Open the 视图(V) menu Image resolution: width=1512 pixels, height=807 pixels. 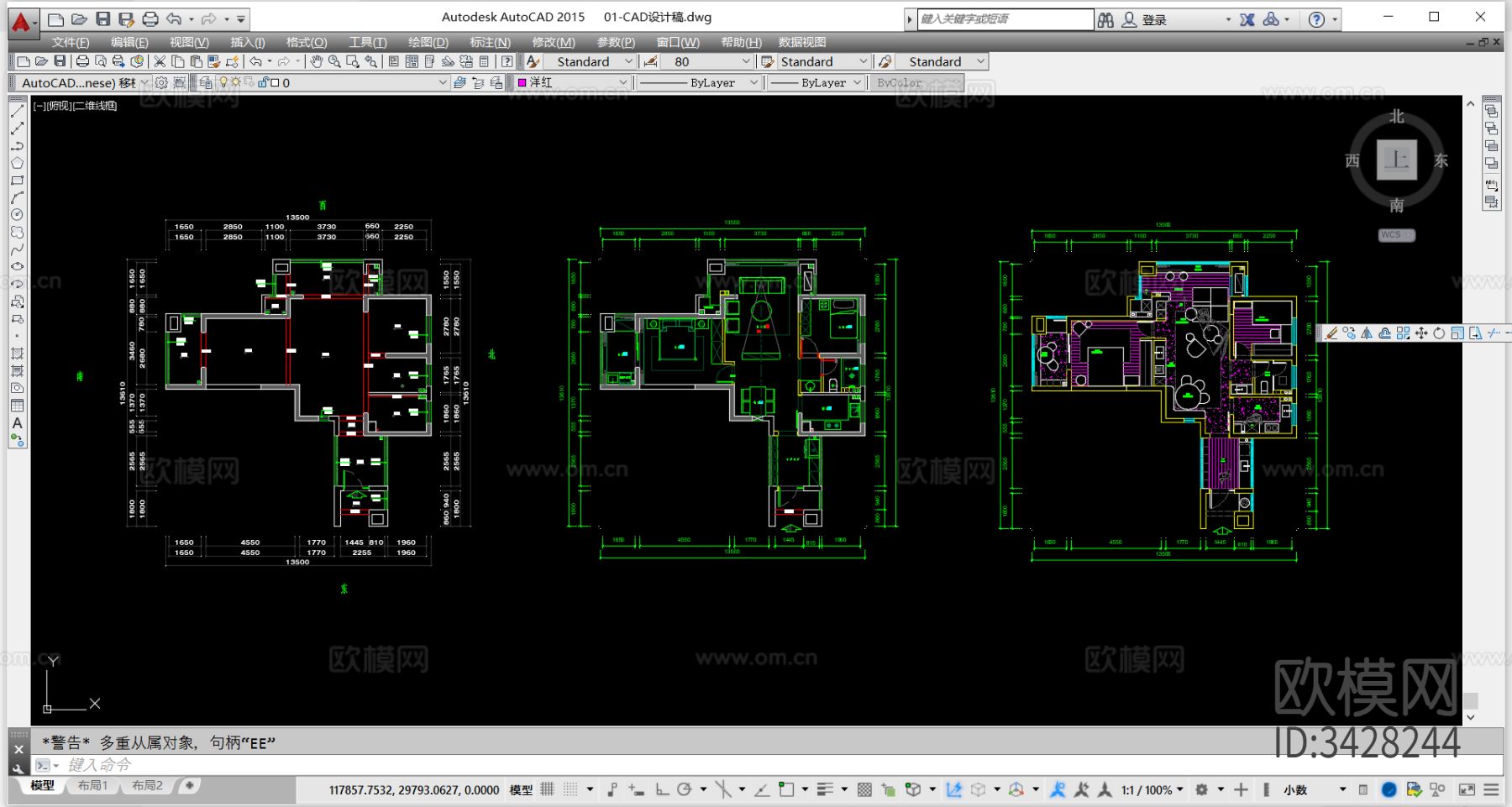pos(189,42)
